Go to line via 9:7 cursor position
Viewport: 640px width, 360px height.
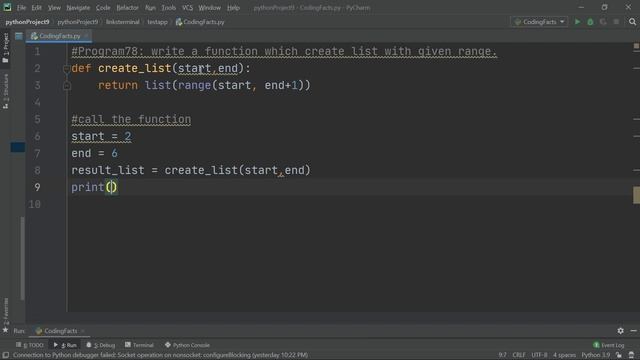click(502, 355)
